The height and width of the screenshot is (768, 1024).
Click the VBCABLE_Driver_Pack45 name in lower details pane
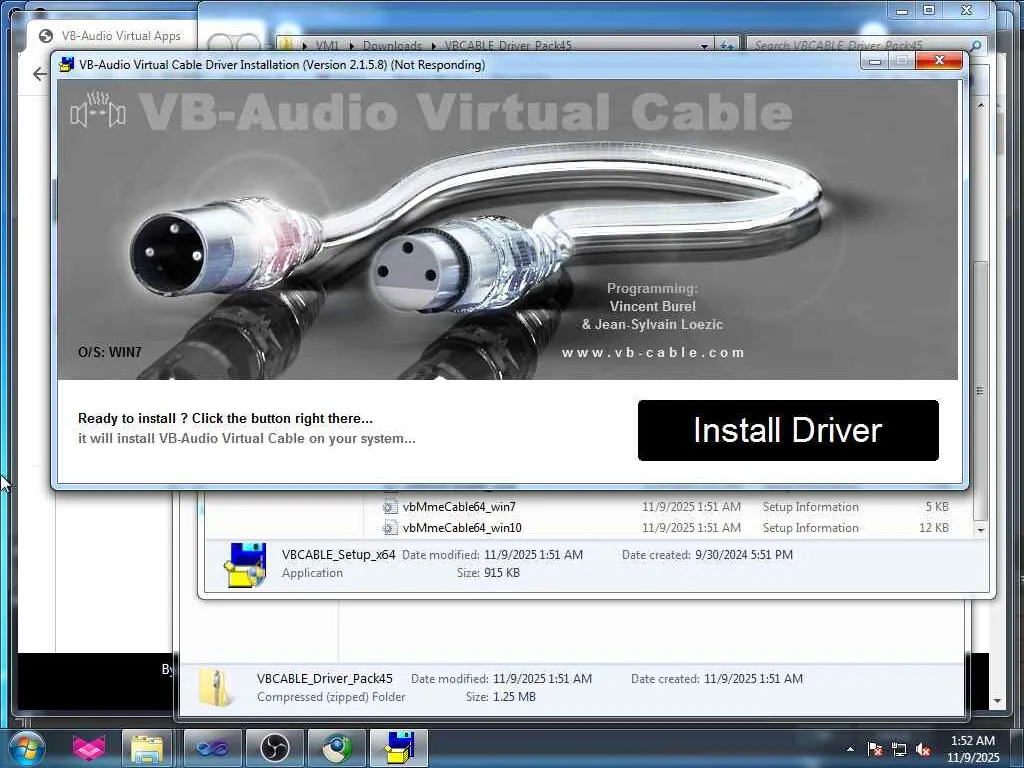tap(325, 679)
